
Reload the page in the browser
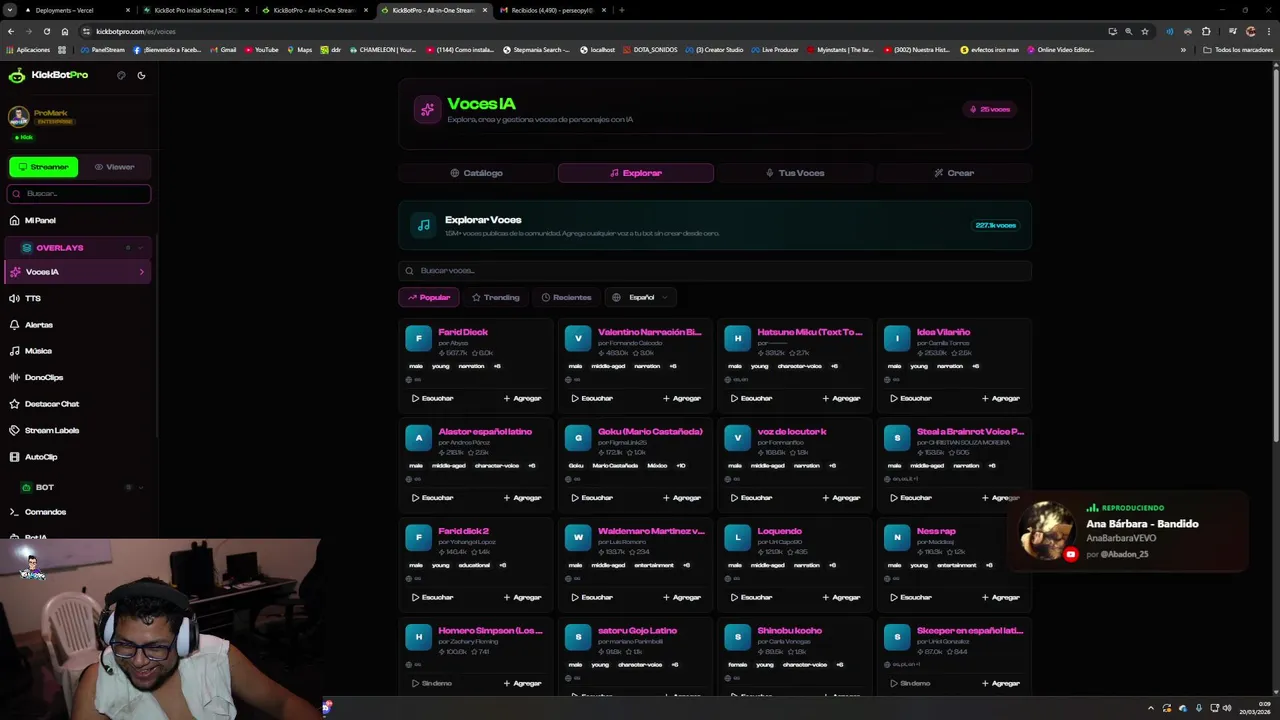pyautogui.click(x=46, y=31)
